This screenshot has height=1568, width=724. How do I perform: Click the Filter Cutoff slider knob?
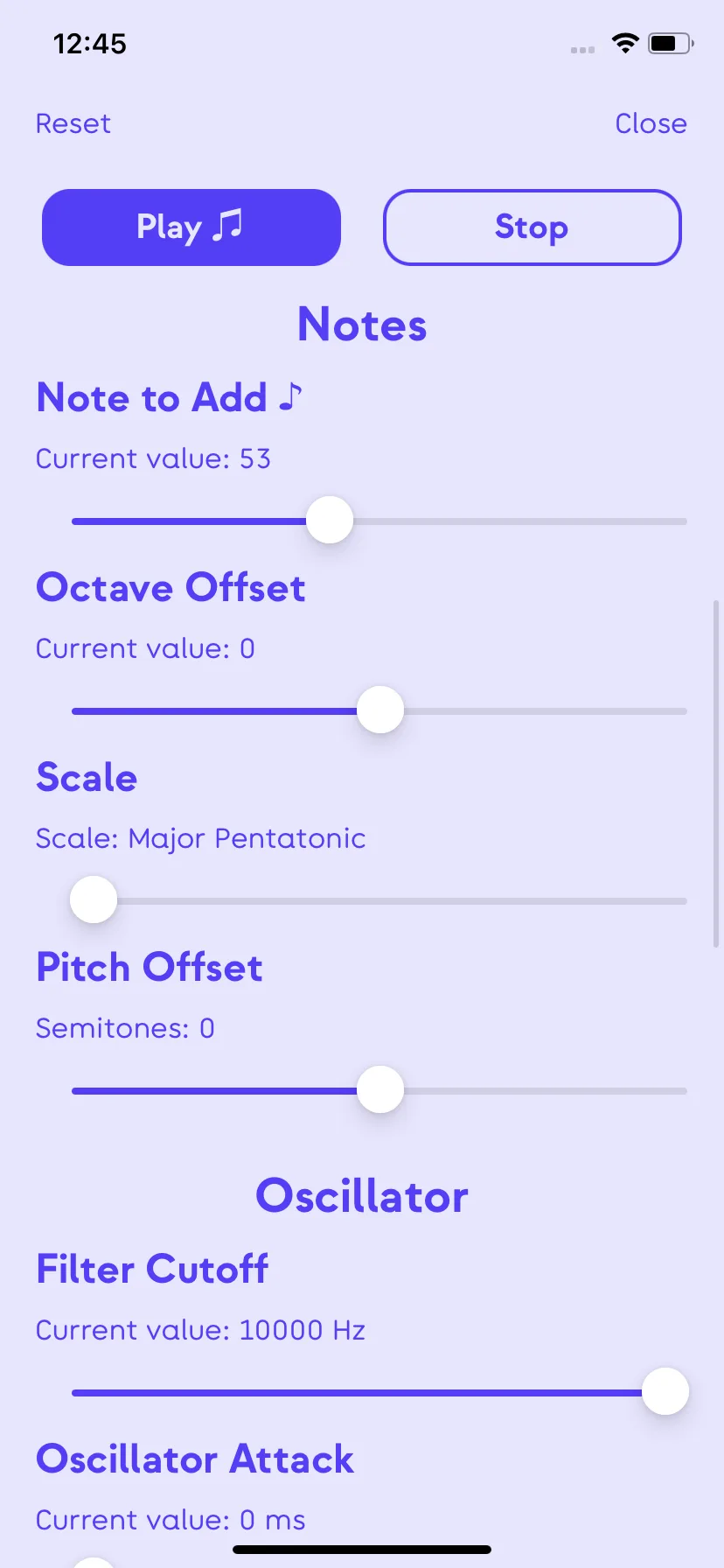pyautogui.click(x=665, y=1391)
